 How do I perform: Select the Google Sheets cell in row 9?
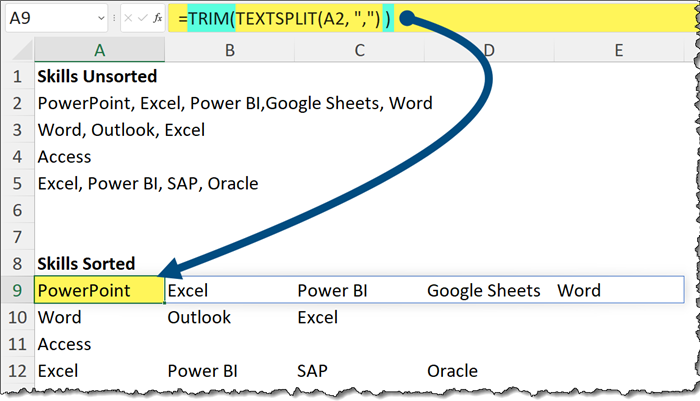click(x=484, y=290)
